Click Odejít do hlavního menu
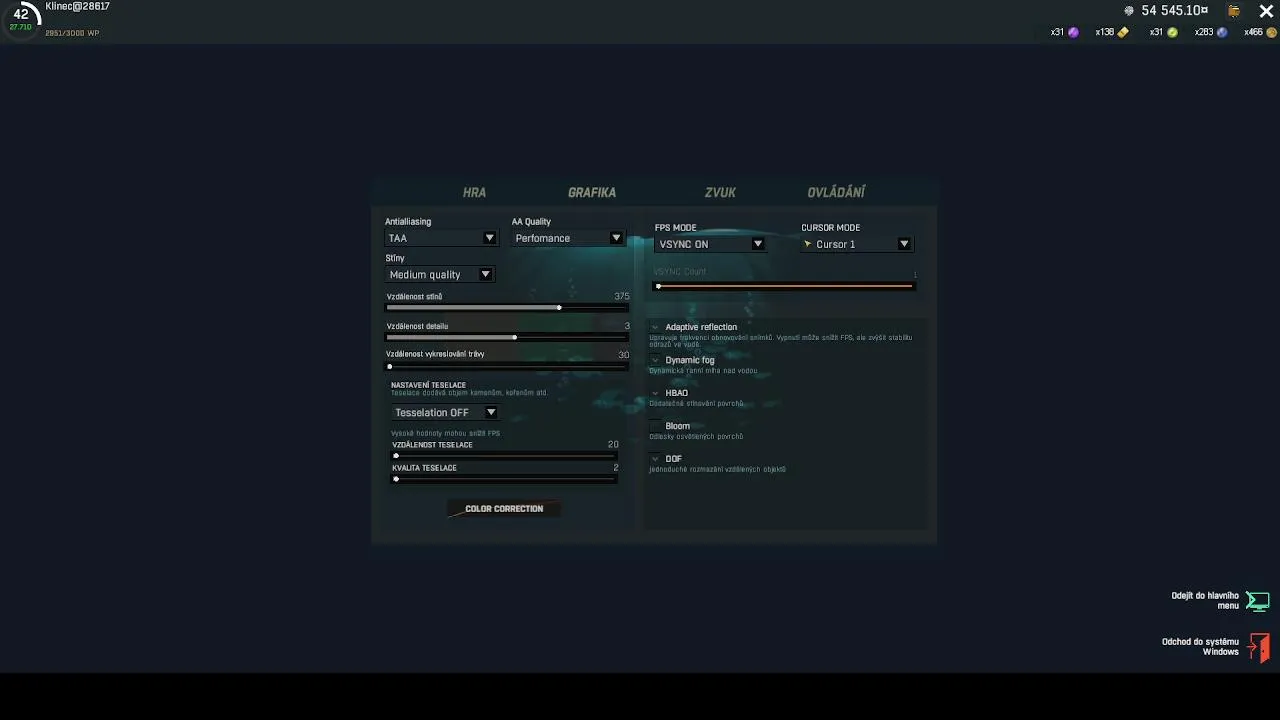The image size is (1280, 720). pos(1205,601)
